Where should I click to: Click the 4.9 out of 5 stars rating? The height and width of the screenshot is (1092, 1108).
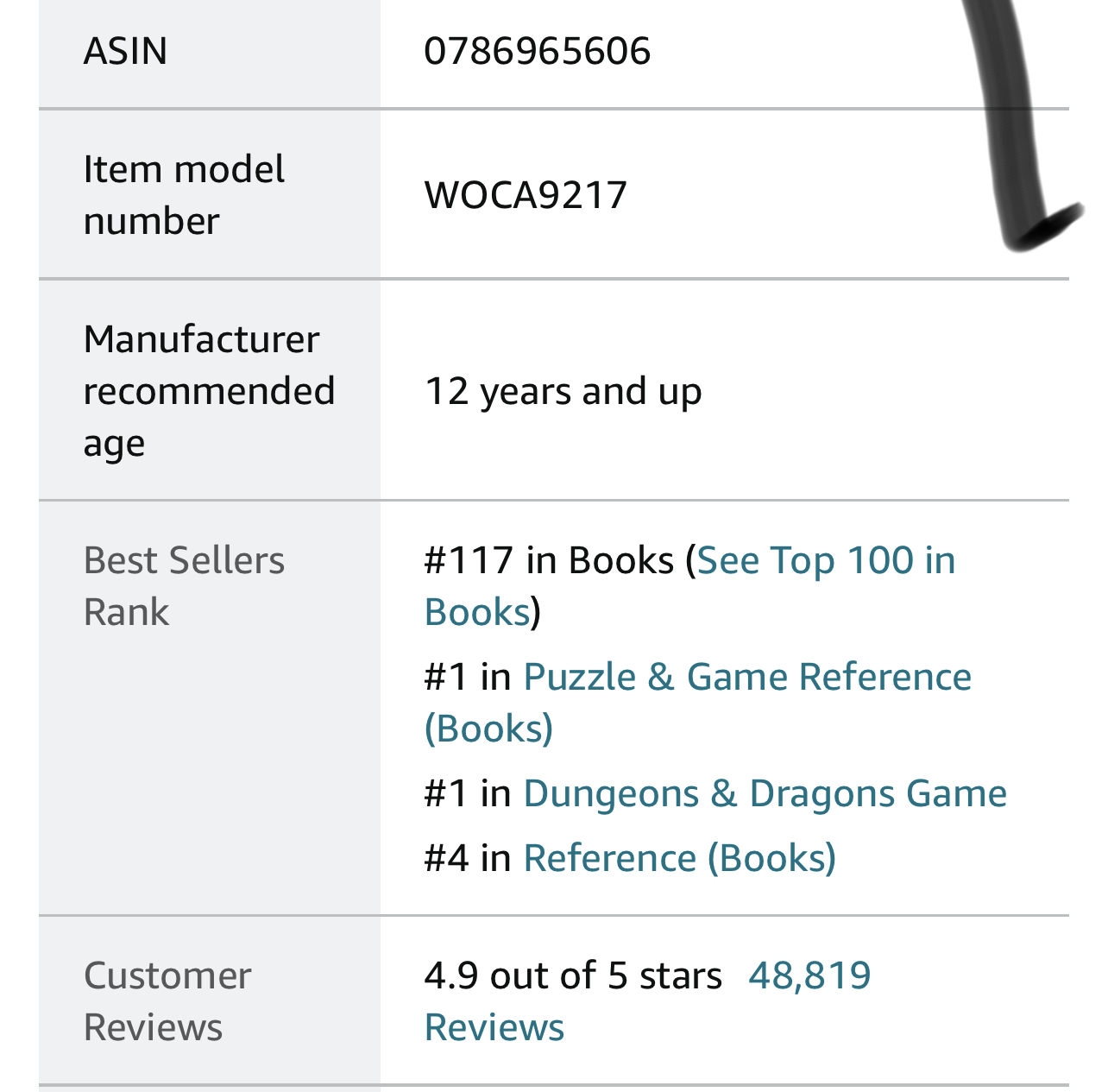click(573, 976)
